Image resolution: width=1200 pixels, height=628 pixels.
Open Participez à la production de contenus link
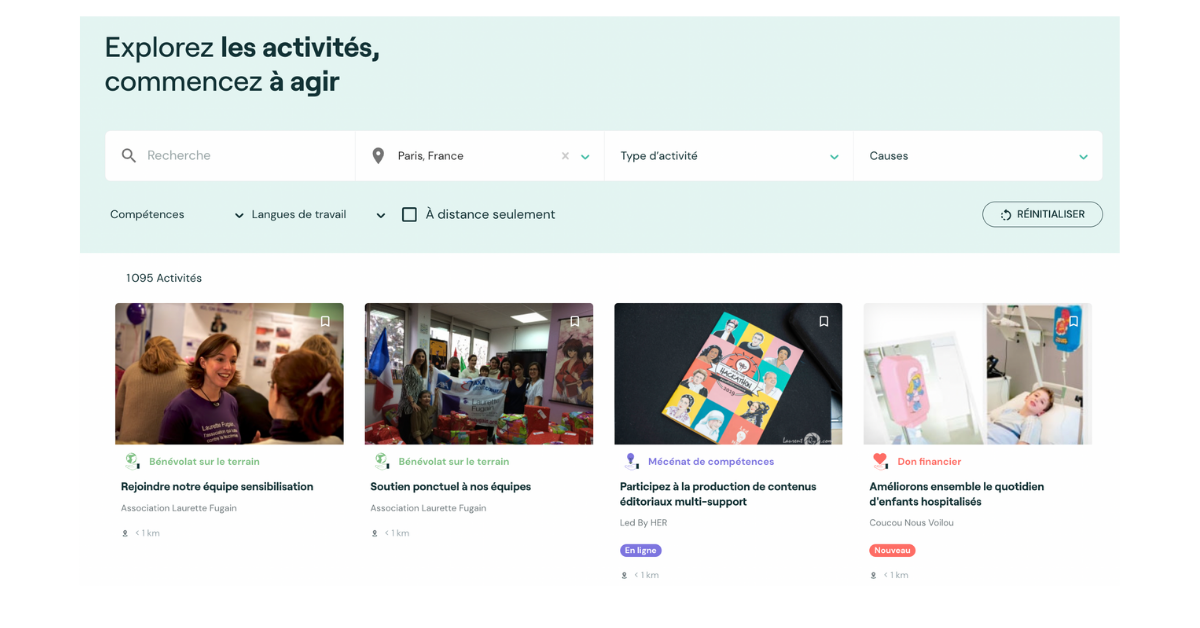[x=718, y=494]
